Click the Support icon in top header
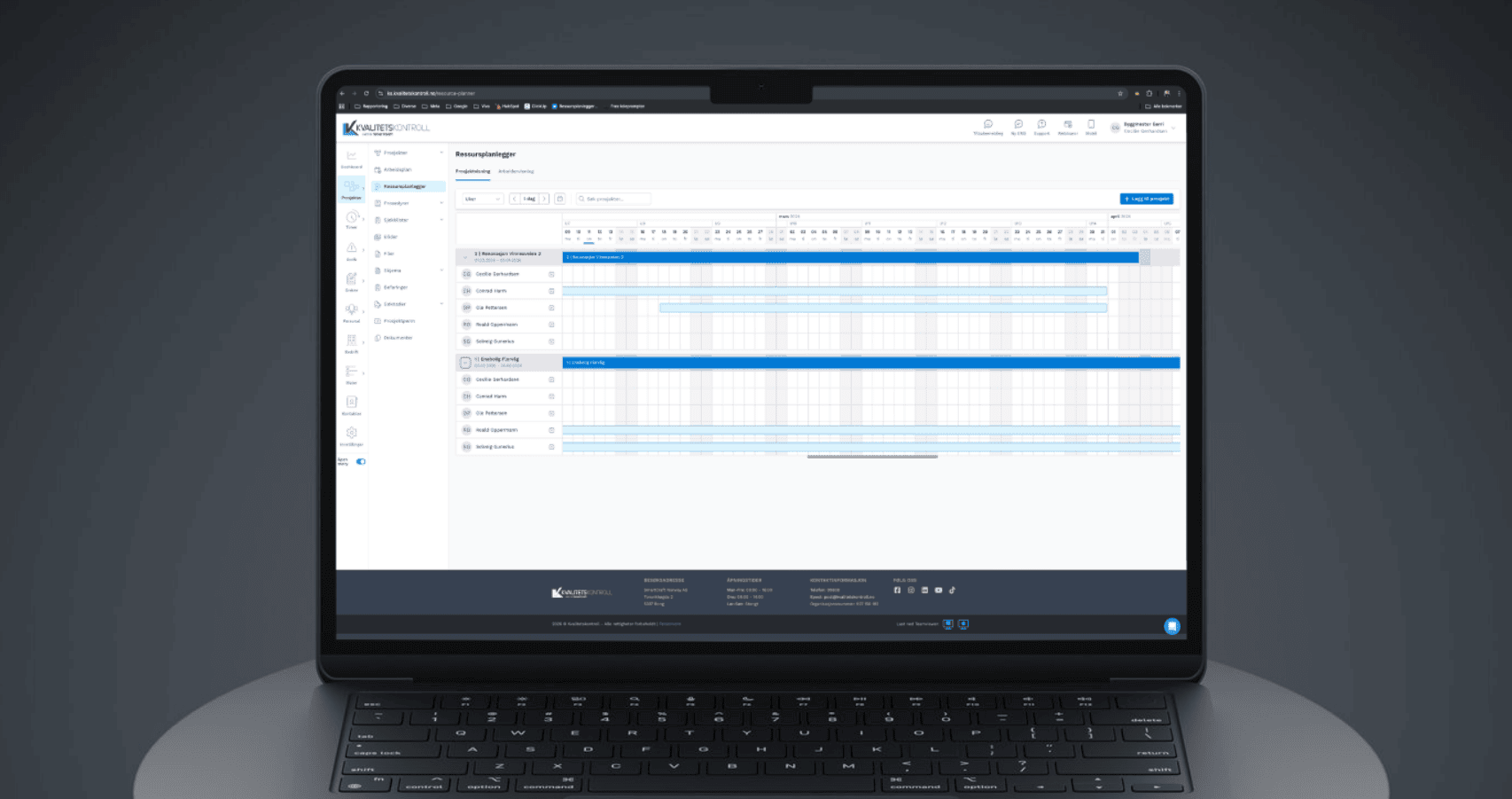The image size is (1512, 799). pos(1041,127)
